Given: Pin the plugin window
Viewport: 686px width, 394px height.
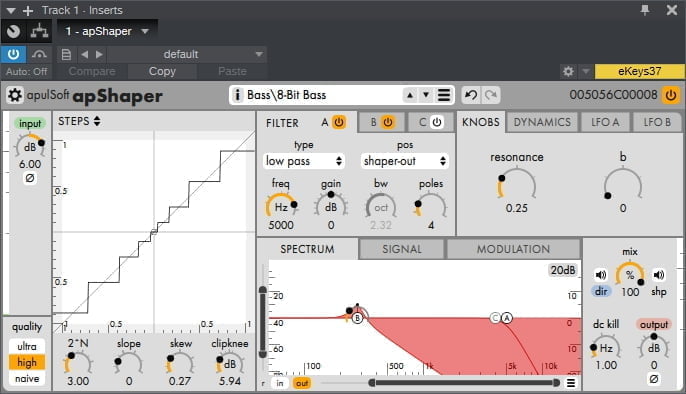Looking at the screenshot, I should pos(645,10).
